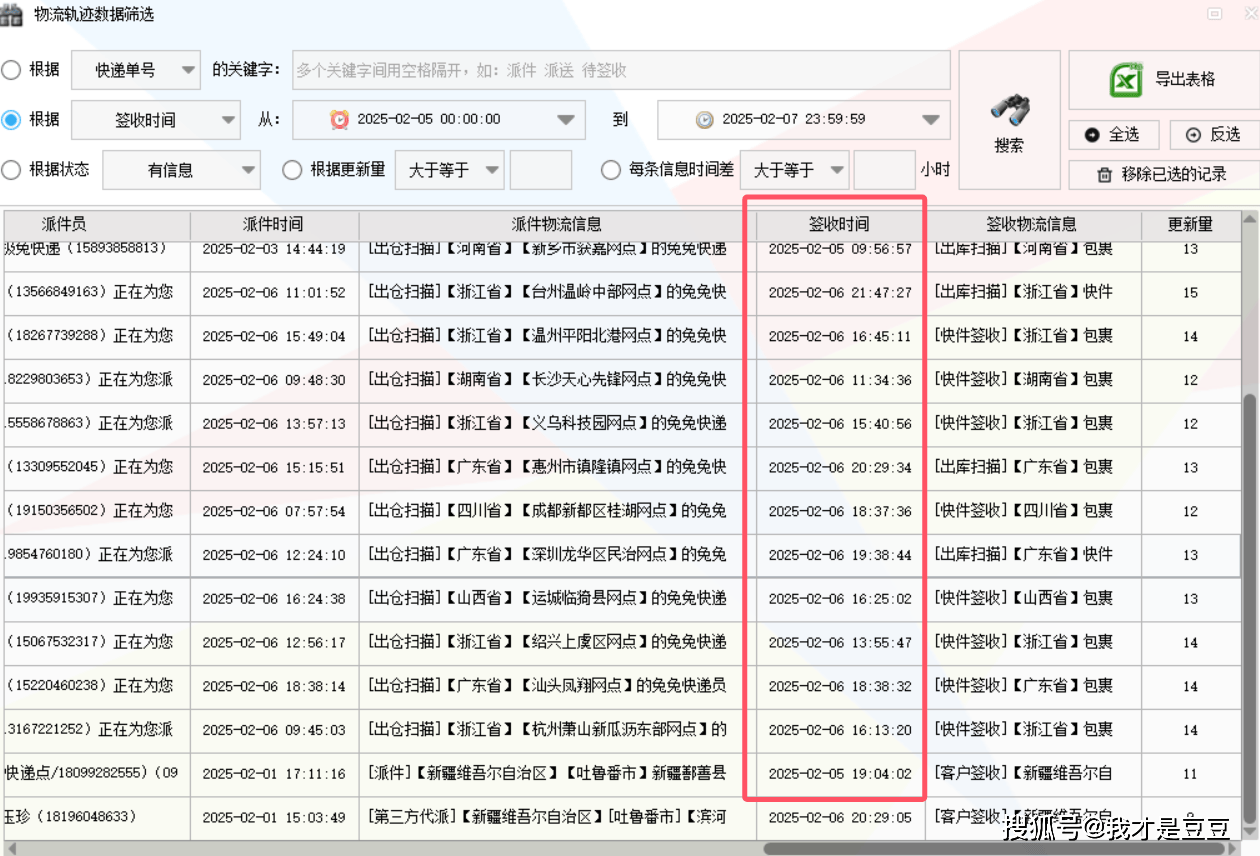Select the 根据状态 radio button
Image resolution: width=1260 pixels, height=856 pixels.
click(x=11, y=170)
